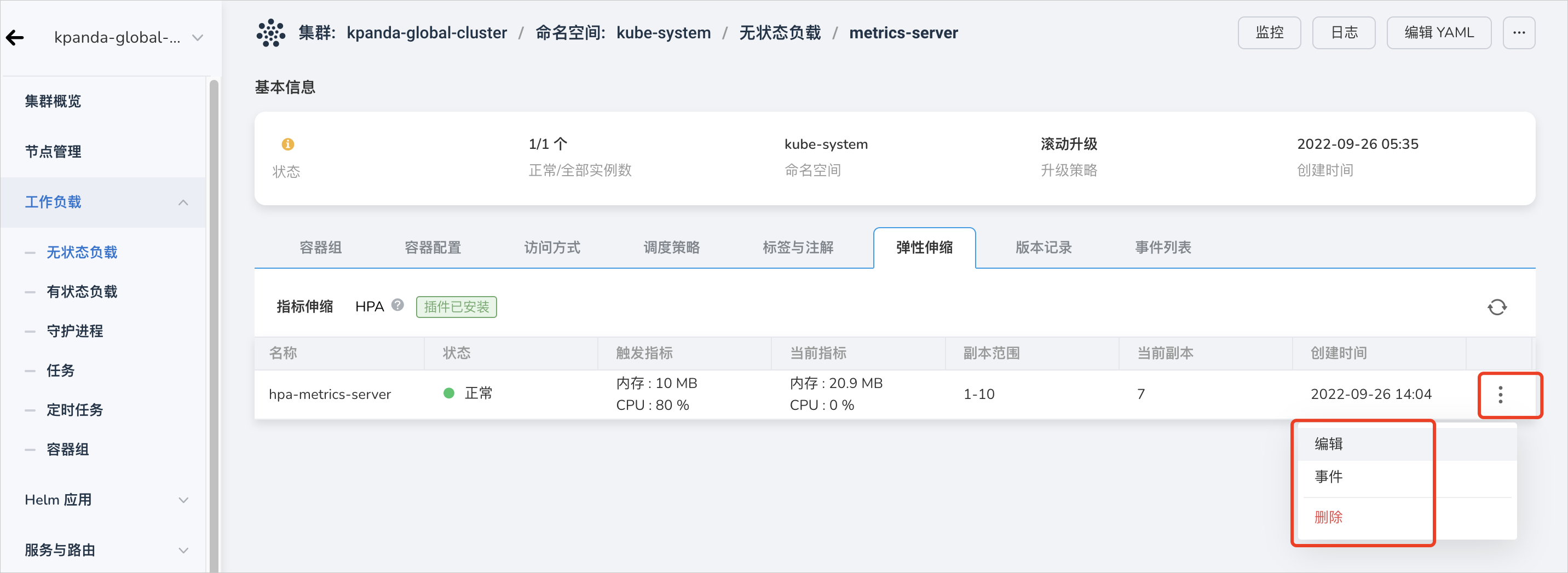Select 有状态负载 in sidebar

click(x=82, y=292)
